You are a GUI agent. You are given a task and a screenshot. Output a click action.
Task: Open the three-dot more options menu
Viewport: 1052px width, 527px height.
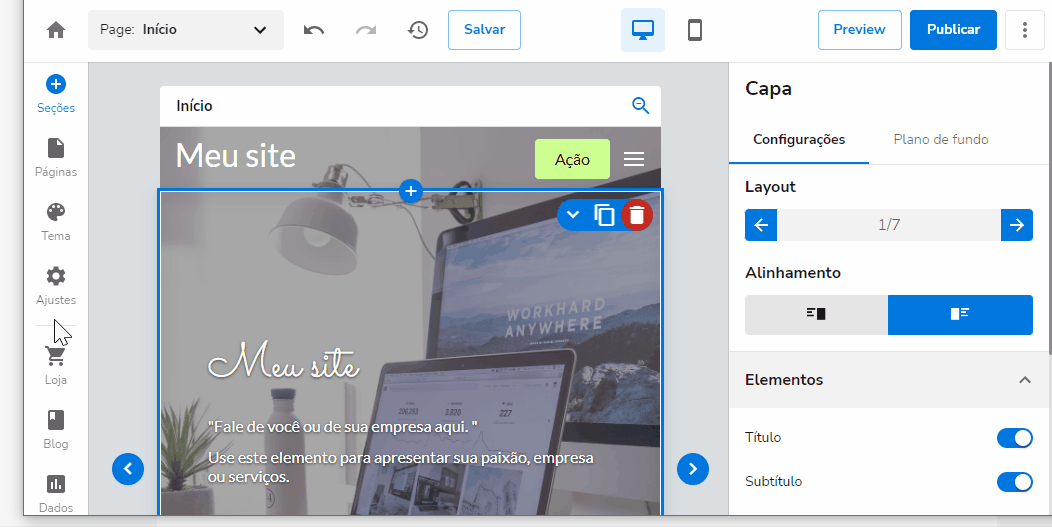1024,30
